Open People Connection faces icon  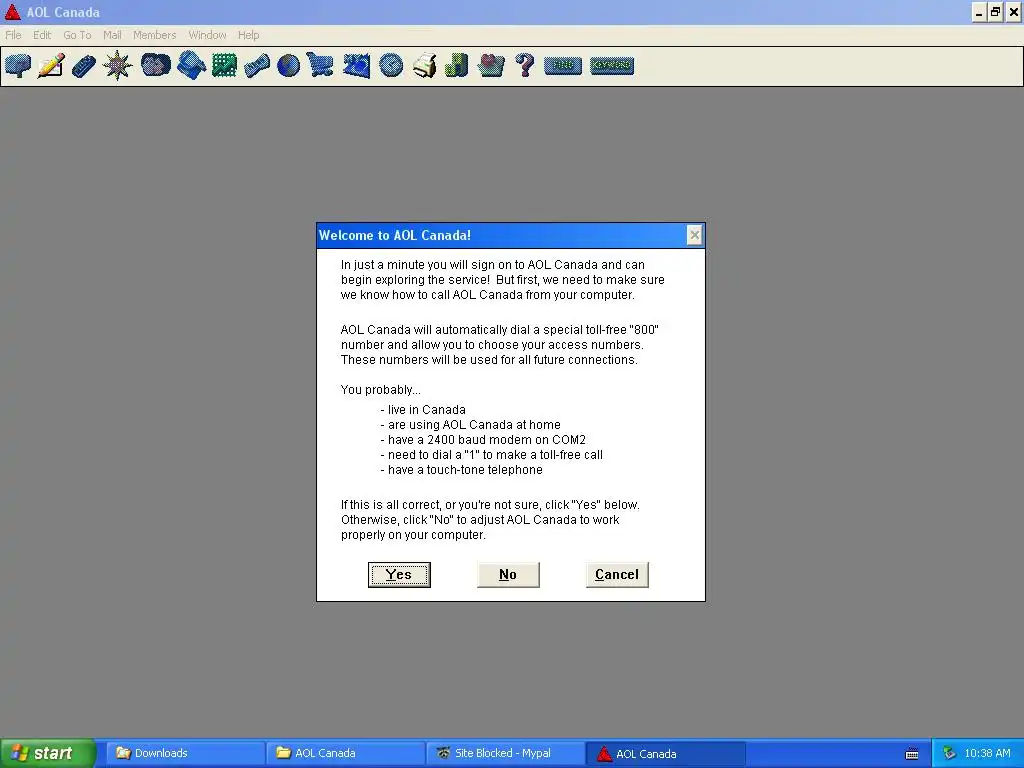155,65
